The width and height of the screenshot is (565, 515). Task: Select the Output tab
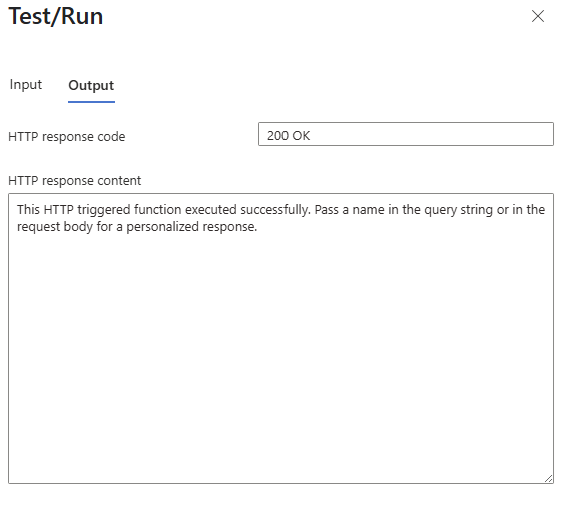click(91, 85)
